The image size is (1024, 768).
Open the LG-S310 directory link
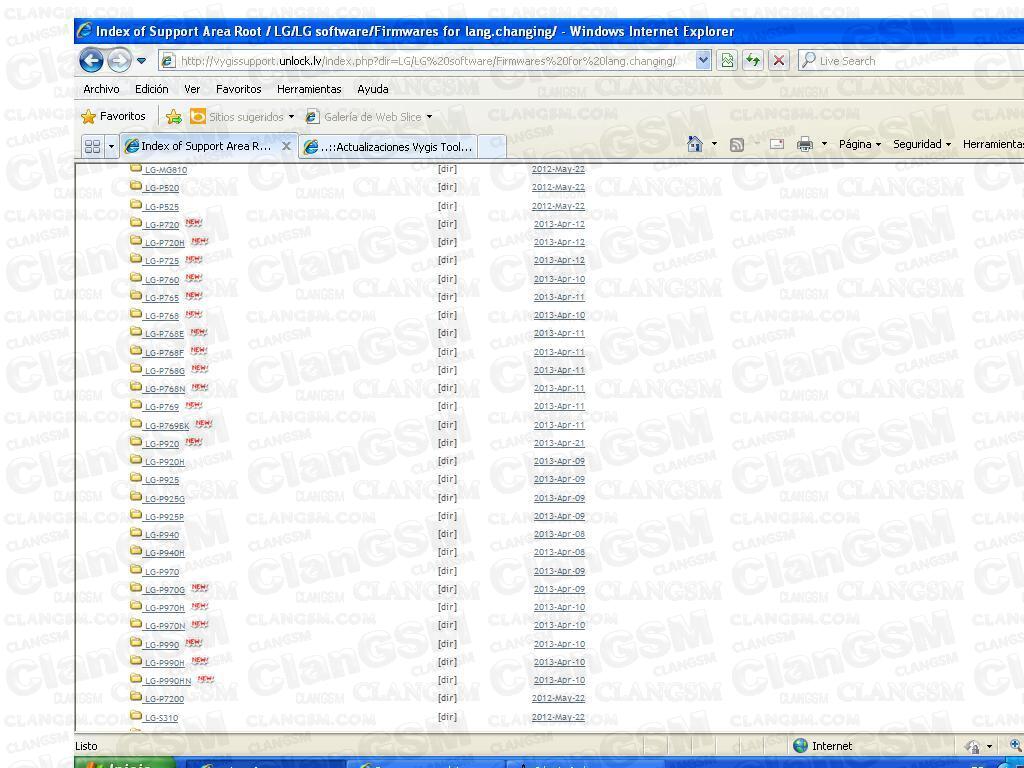[x=161, y=718]
